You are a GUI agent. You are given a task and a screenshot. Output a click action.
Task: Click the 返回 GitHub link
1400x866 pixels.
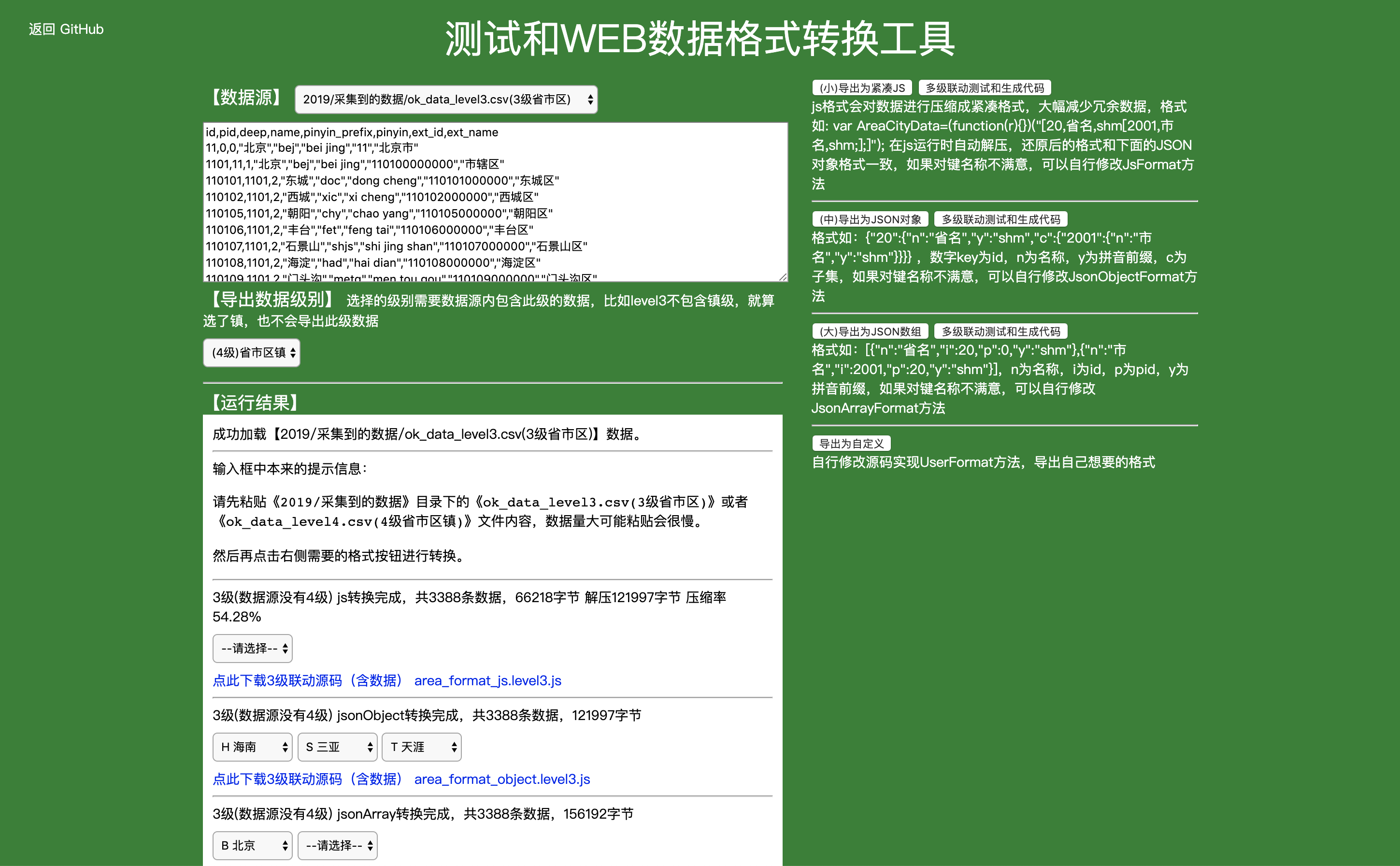coord(66,29)
